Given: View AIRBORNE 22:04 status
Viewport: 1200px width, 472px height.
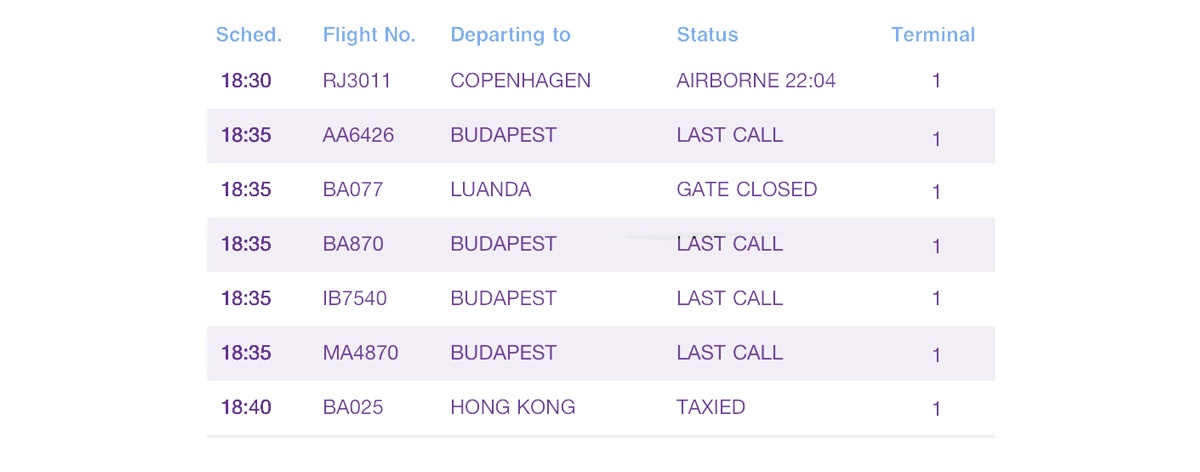Looking at the screenshot, I should pos(756,81).
